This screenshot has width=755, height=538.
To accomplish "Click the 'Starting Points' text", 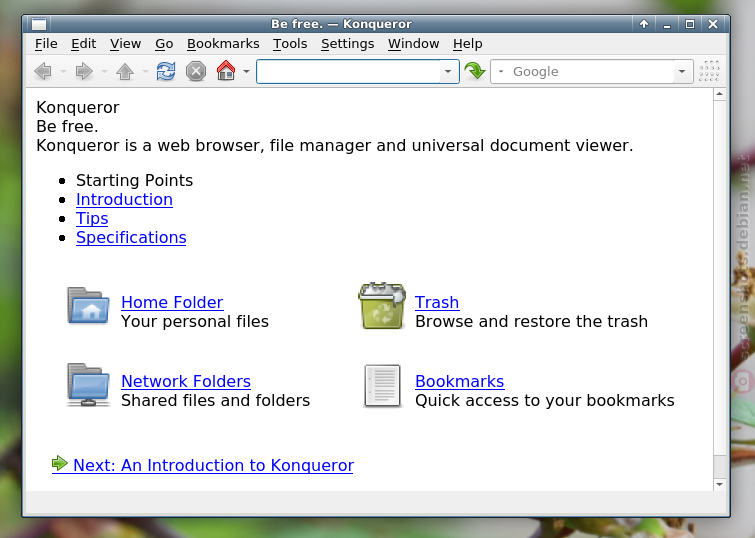I will pos(134,181).
